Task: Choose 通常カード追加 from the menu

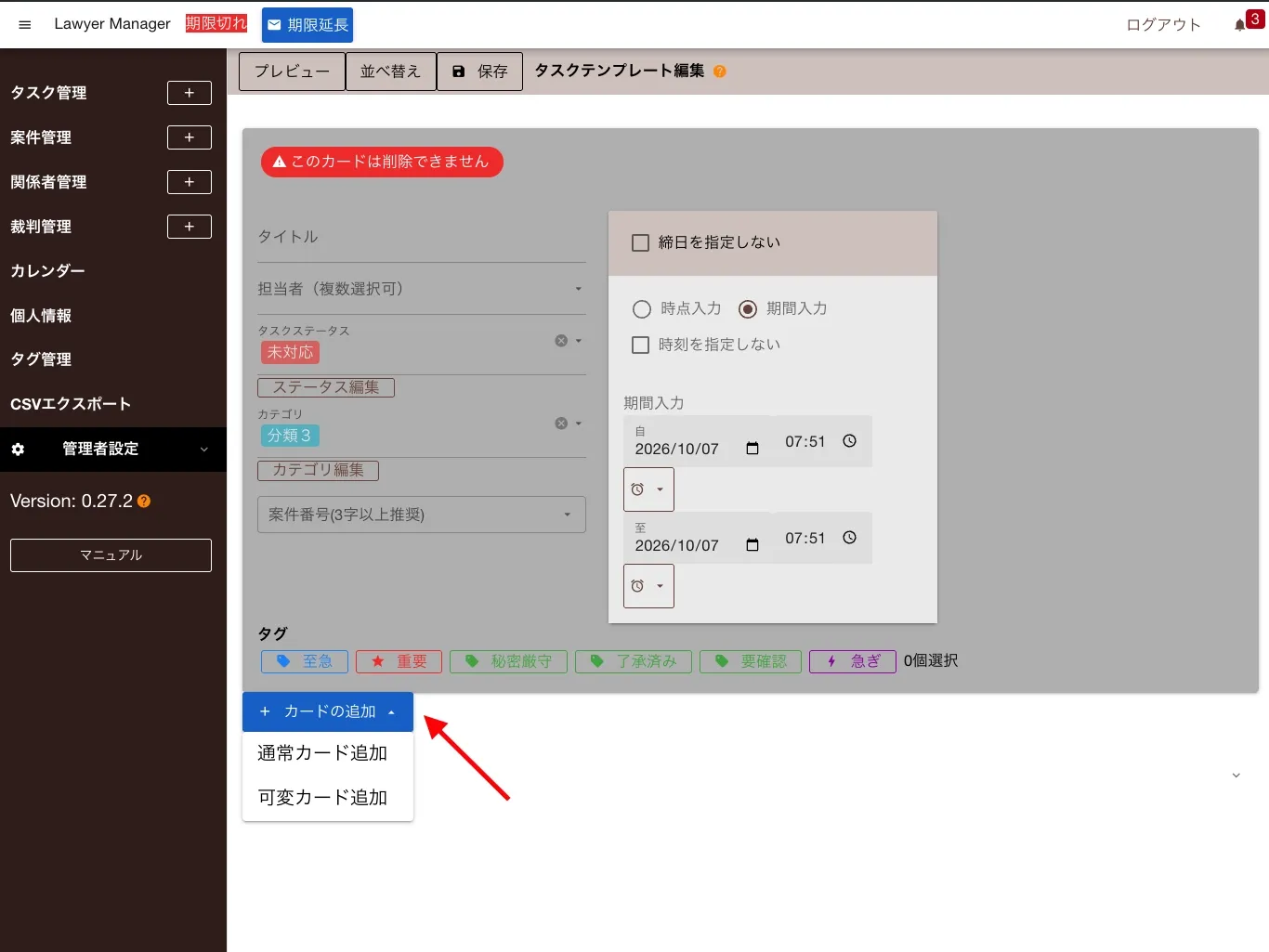Action: [328, 753]
